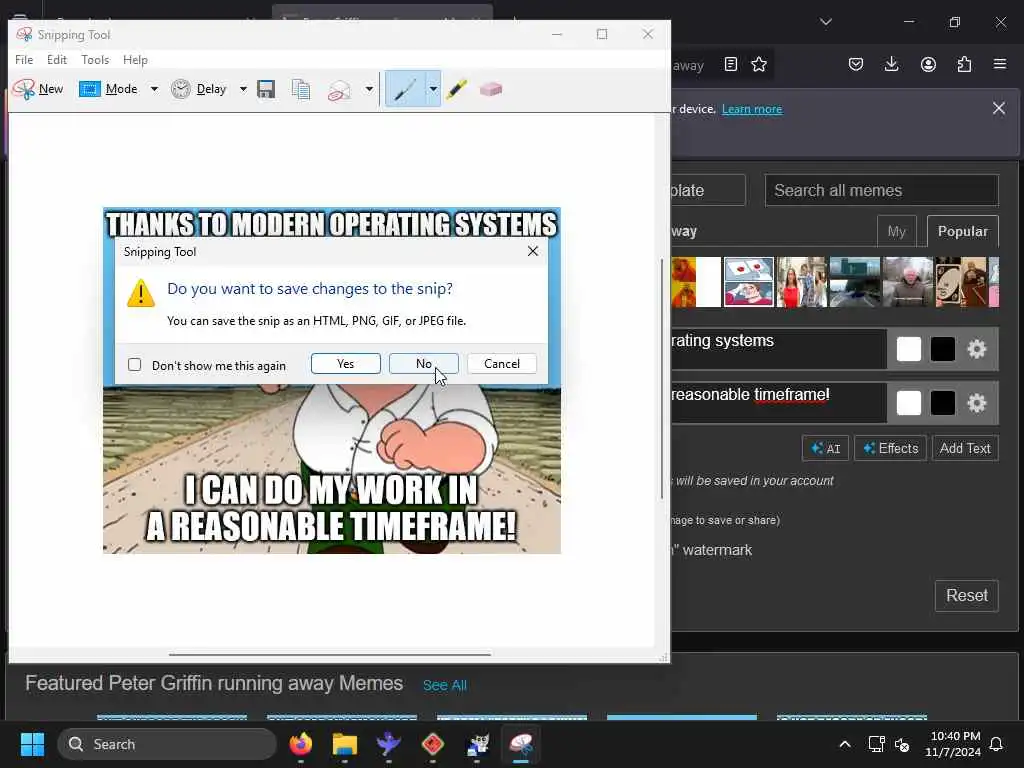Click the Effects button

[890, 449]
